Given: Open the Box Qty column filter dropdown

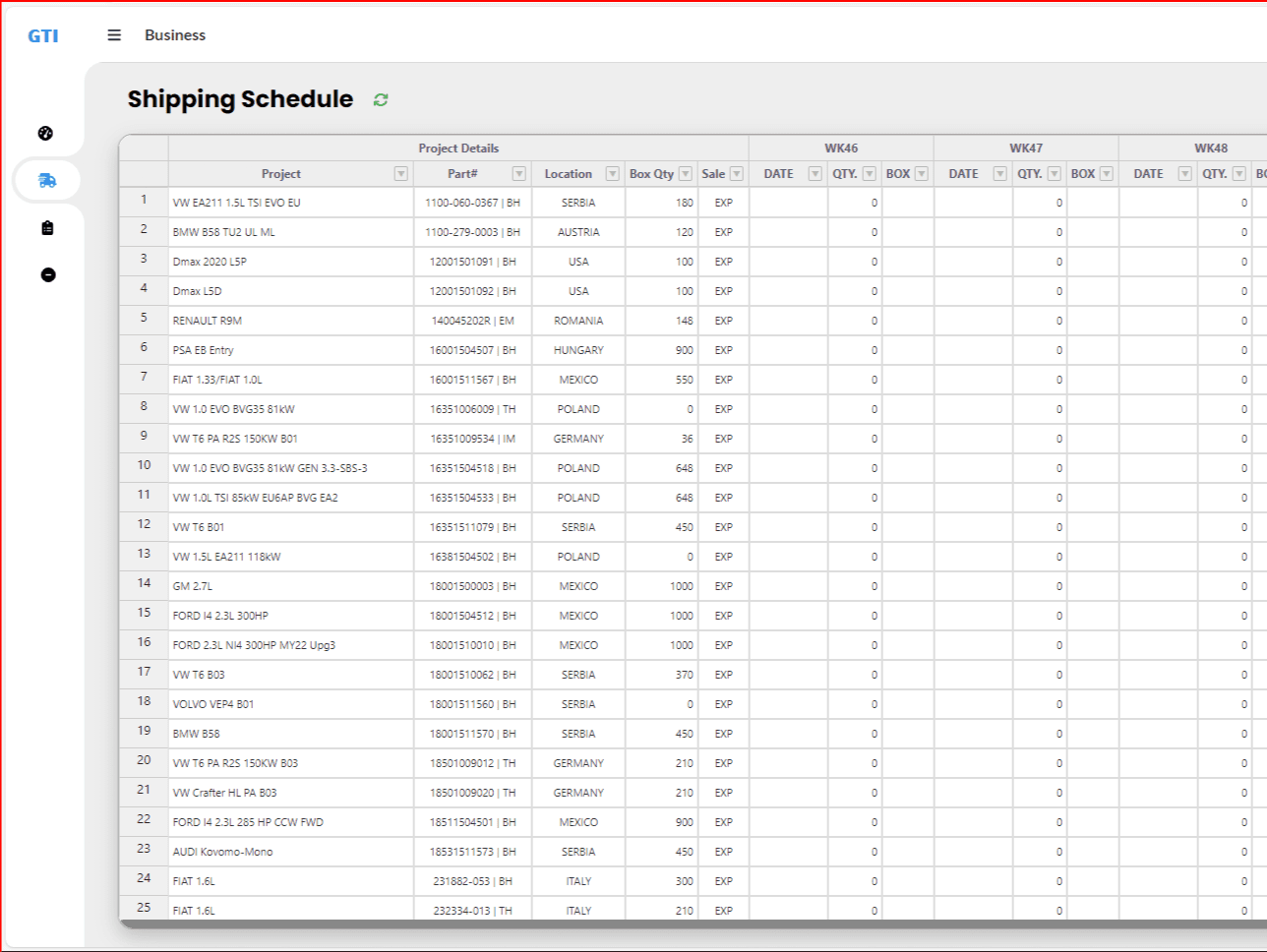Looking at the screenshot, I should pyautogui.click(x=686, y=174).
